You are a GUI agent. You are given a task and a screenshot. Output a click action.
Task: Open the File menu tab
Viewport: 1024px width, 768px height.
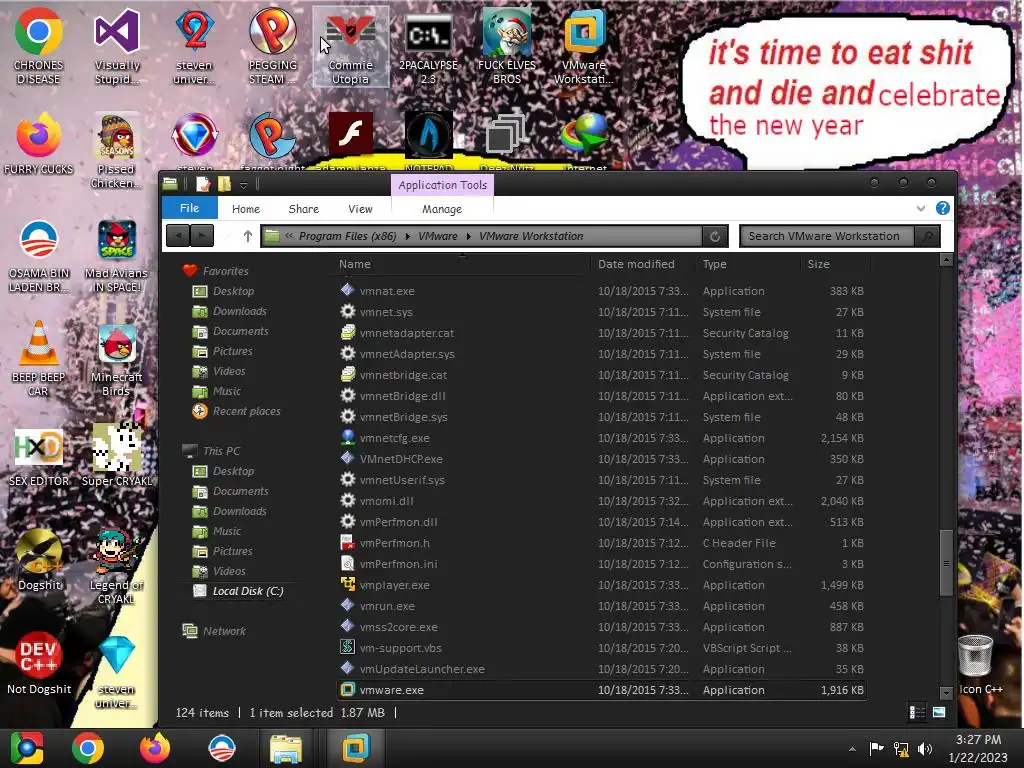[189, 208]
